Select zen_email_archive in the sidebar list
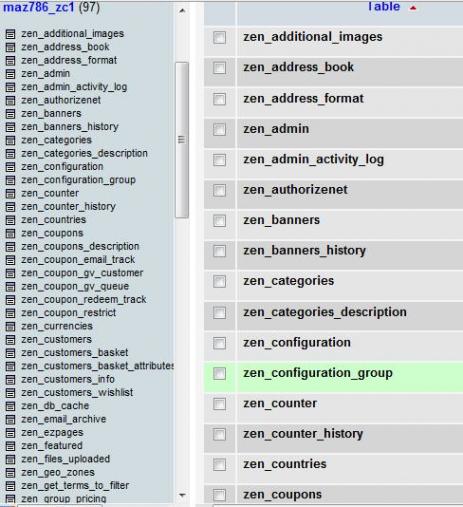Viewport: 463px width, 507px height. click(x=64, y=419)
